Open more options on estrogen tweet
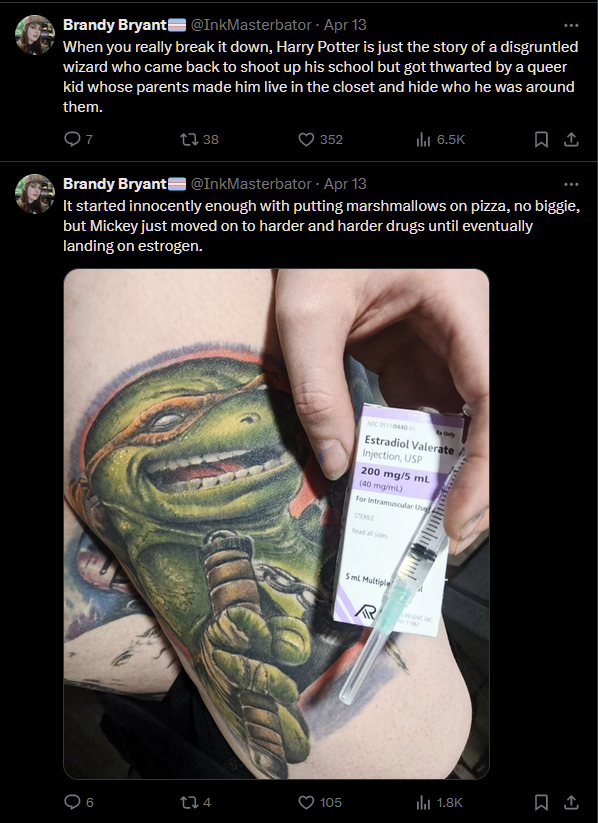Viewport: 598px width, 823px height. 571,184
